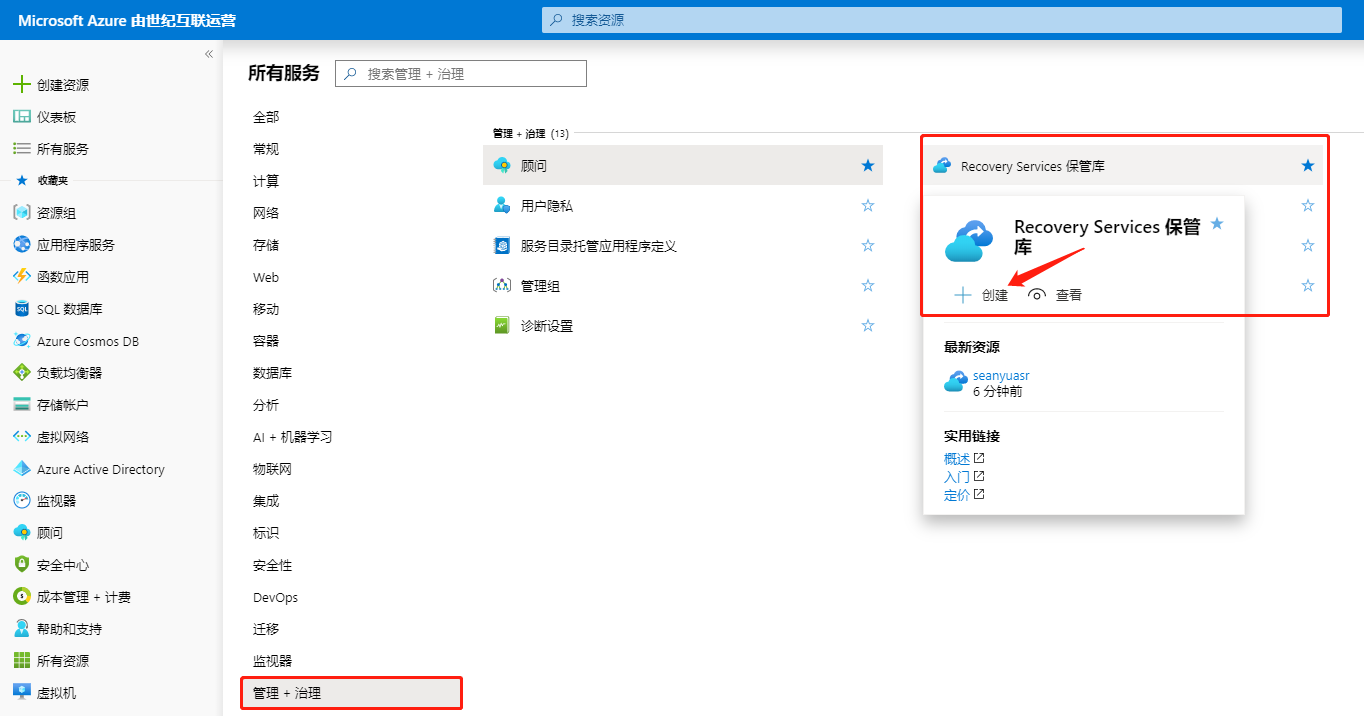Open the 安全中心 shield icon
1364x716 pixels.
pyautogui.click(x=22, y=564)
